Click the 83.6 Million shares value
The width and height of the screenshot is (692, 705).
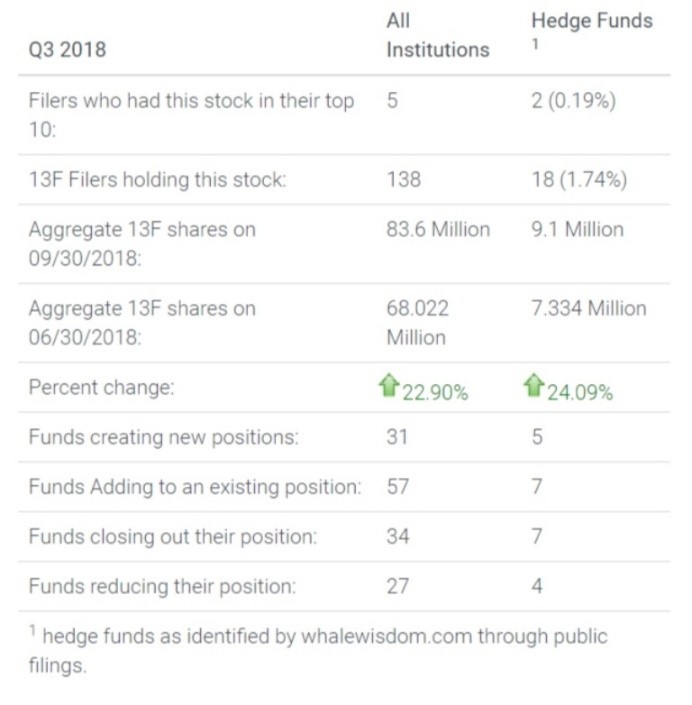(438, 229)
